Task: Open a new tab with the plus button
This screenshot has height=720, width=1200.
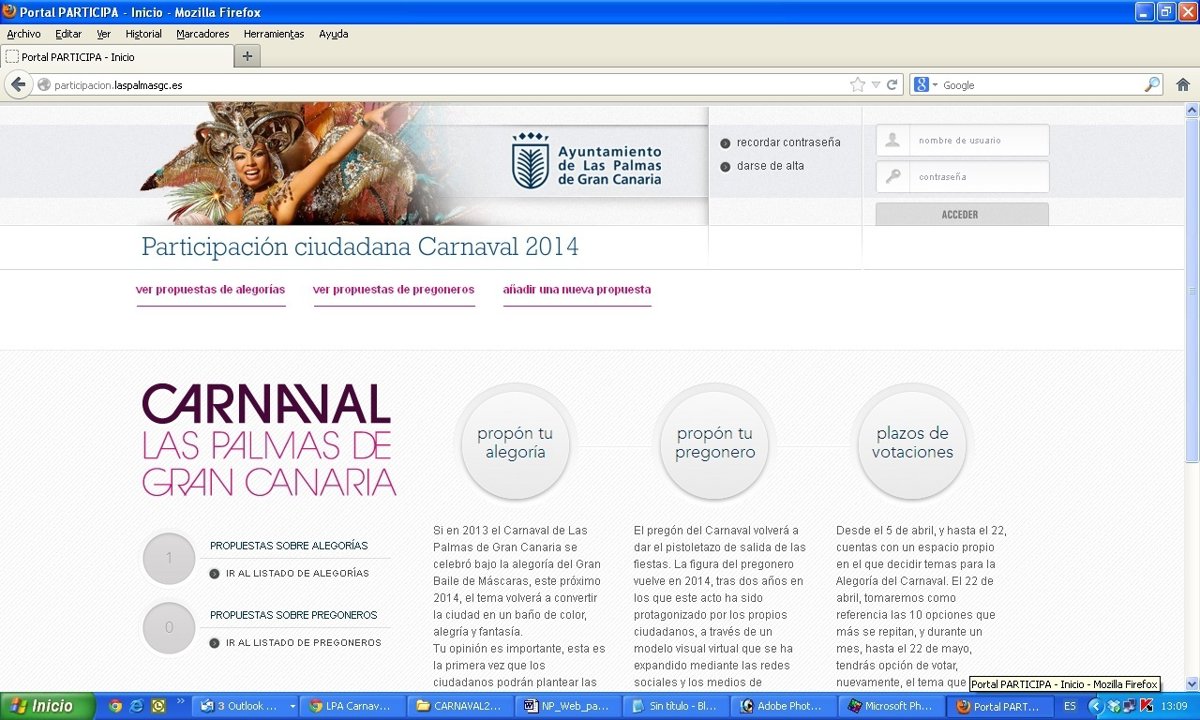Action: pos(247,56)
